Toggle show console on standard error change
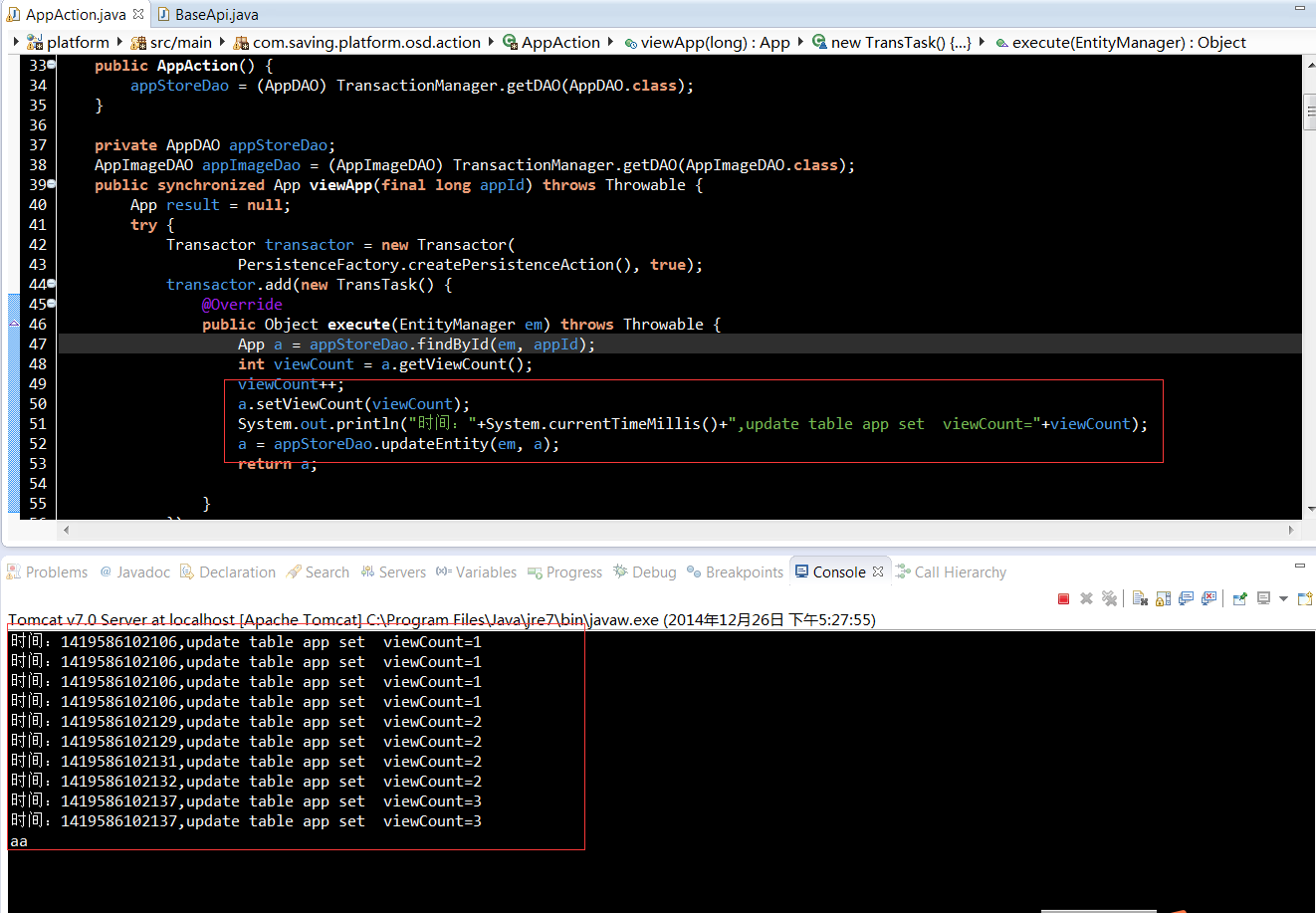The height and width of the screenshot is (913, 1316). click(x=1208, y=598)
